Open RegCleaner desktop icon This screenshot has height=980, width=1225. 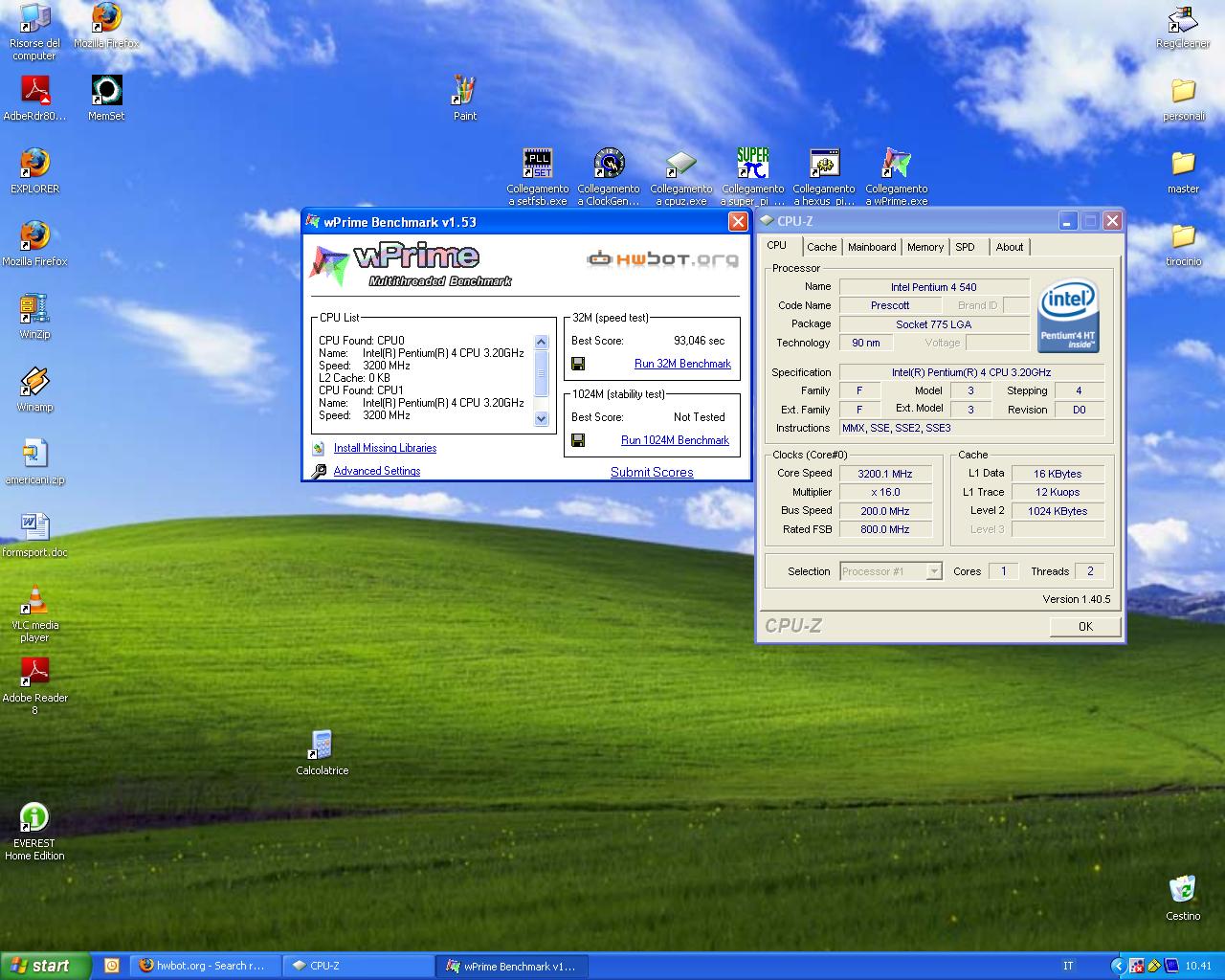pos(1183,26)
